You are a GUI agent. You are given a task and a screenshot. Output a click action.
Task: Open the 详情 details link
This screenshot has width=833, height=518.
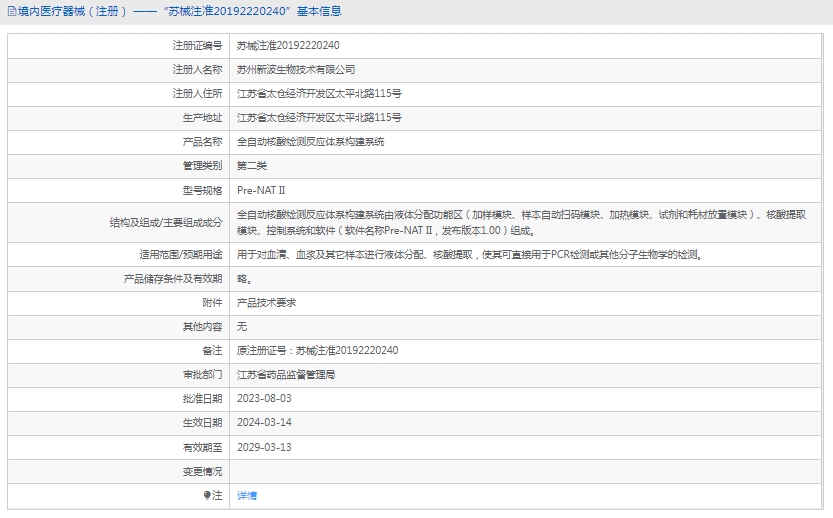(x=247, y=495)
